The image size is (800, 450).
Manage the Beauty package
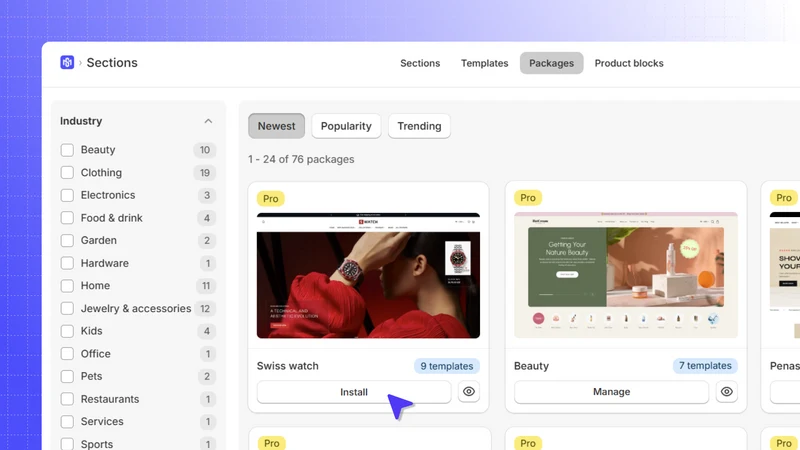pos(611,392)
